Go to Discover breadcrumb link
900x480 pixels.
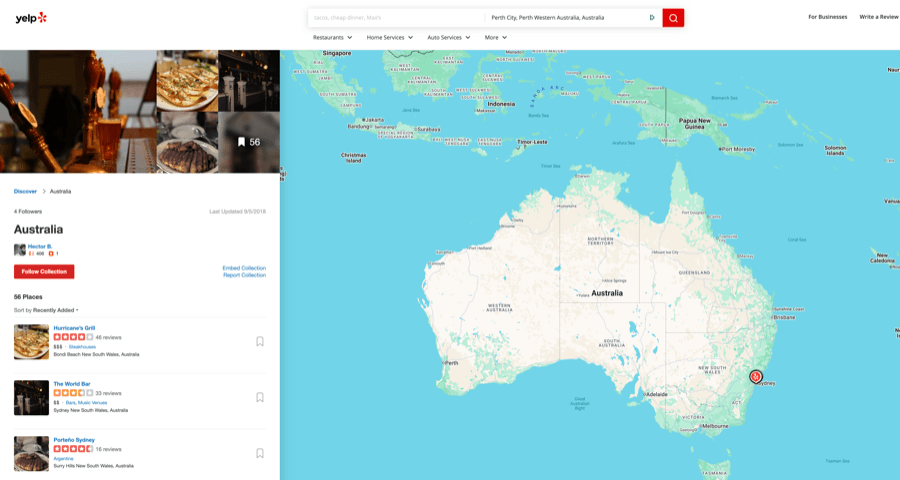pos(25,191)
